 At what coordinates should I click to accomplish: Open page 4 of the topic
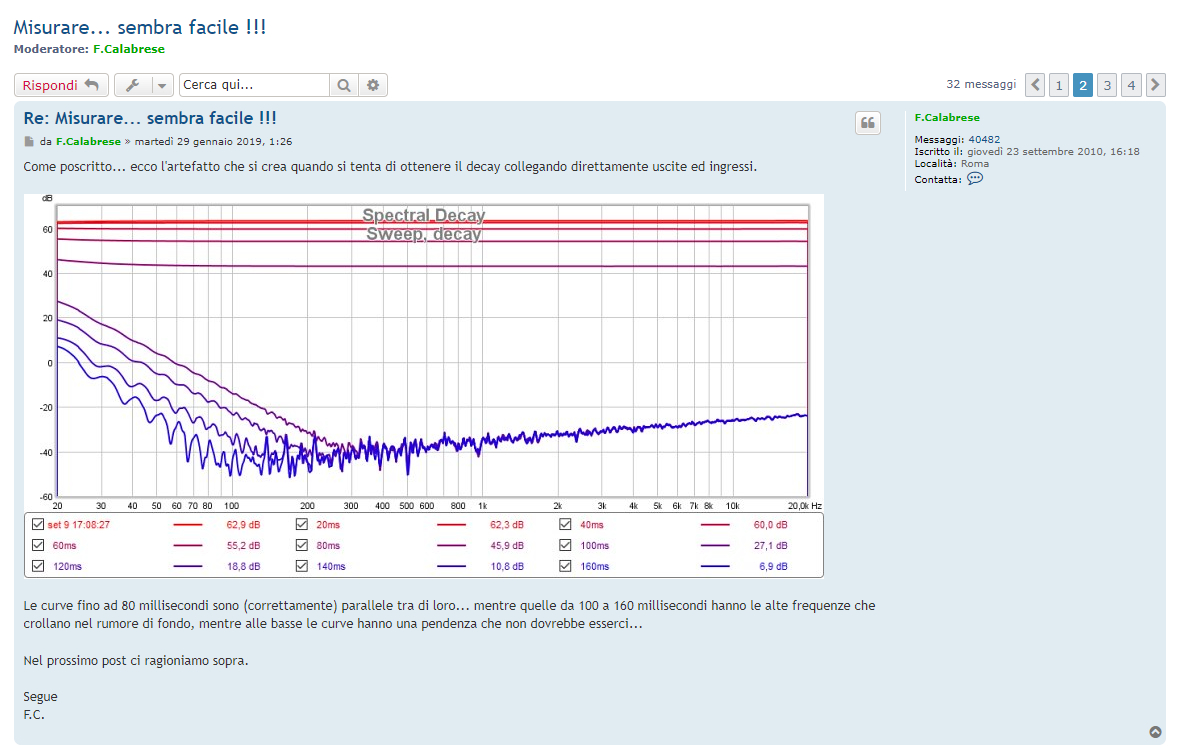click(1131, 85)
